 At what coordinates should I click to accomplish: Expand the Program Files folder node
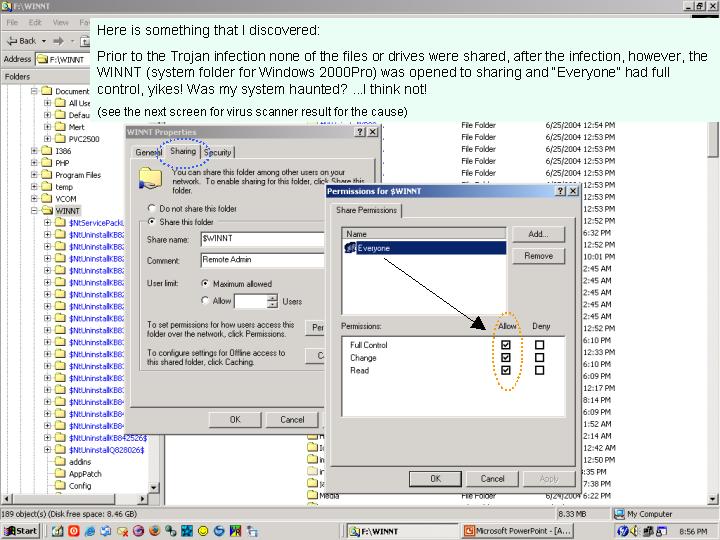[x=34, y=174]
